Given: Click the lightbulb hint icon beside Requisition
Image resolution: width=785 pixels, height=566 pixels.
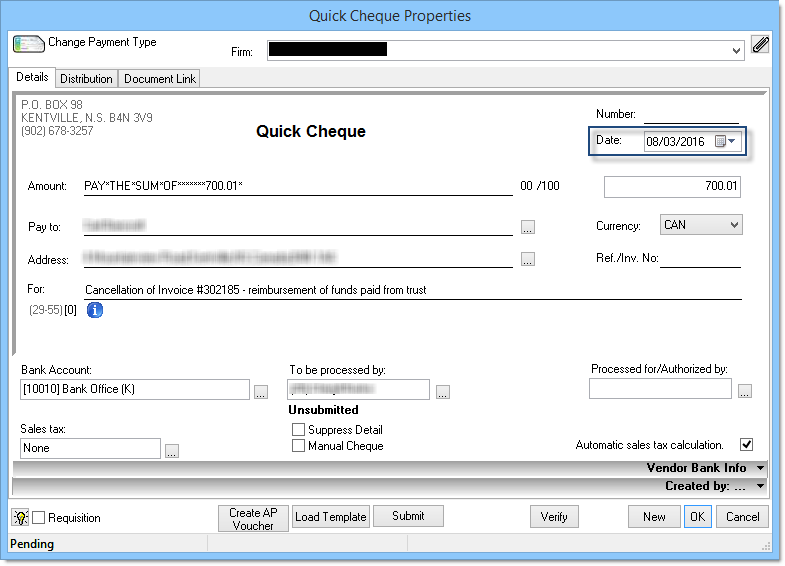Looking at the screenshot, I should point(21,517).
